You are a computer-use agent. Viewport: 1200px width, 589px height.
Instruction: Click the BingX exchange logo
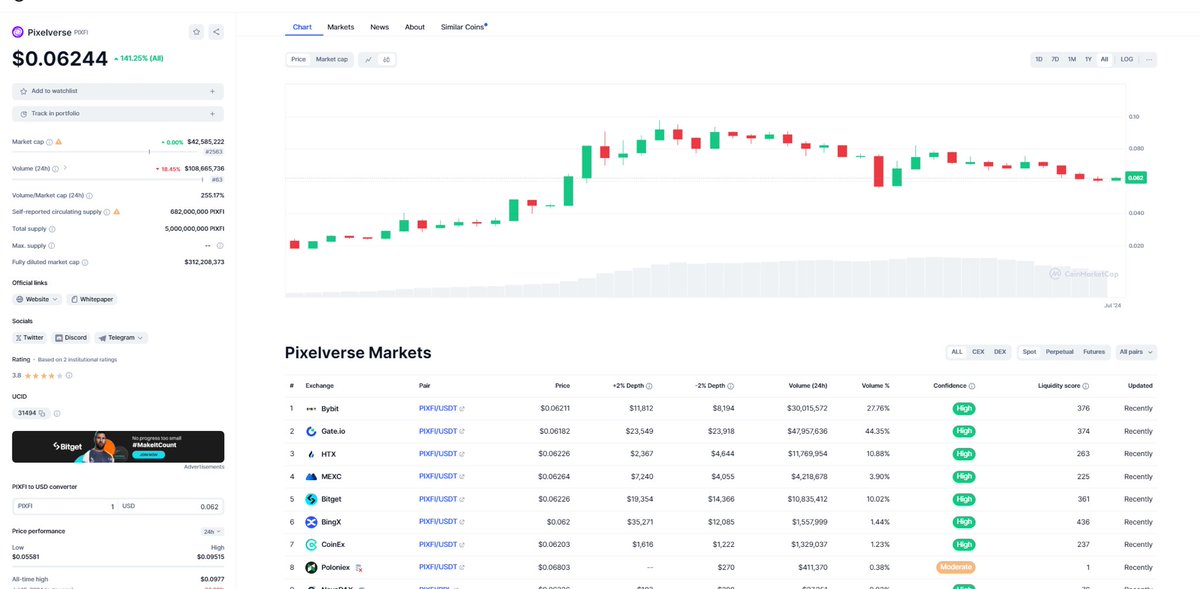(311, 522)
